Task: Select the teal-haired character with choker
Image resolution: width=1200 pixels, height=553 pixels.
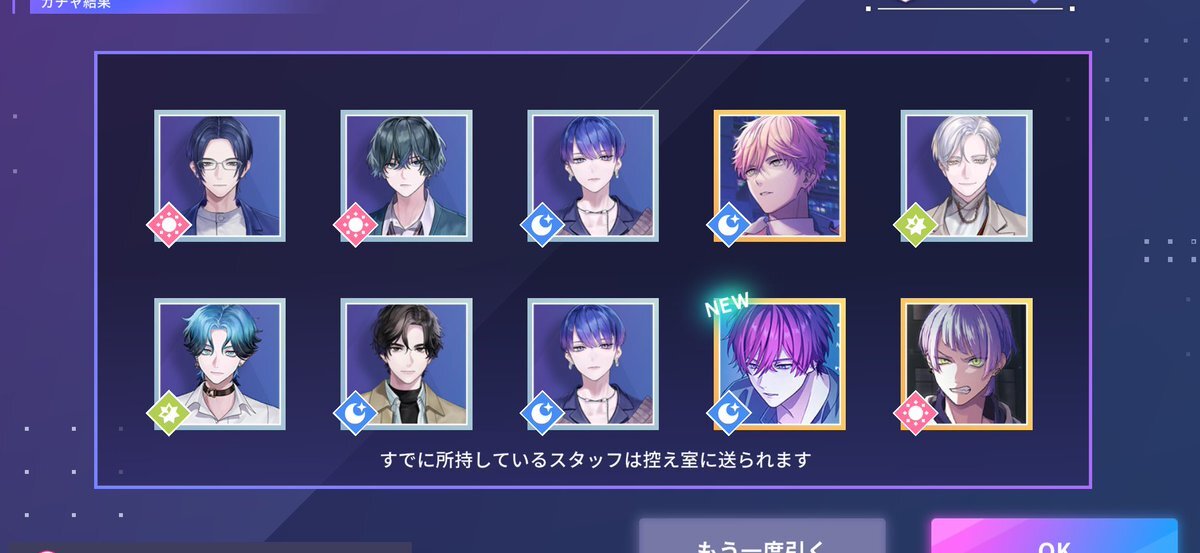Action: [x=220, y=364]
